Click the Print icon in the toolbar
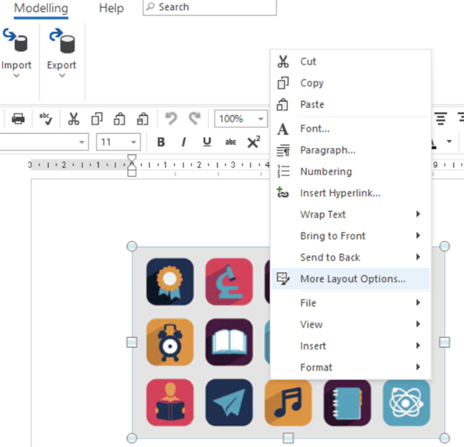 pos(18,119)
